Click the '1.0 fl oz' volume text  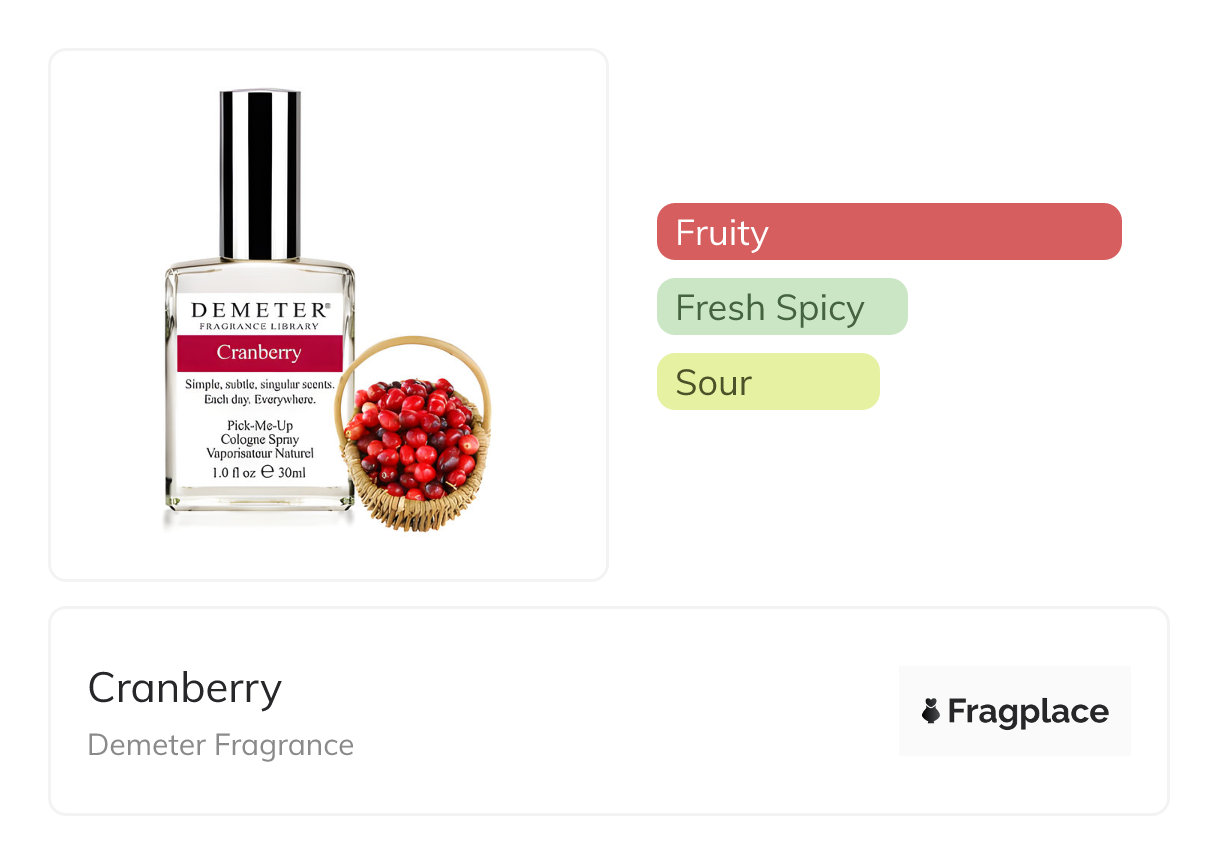(x=233, y=472)
